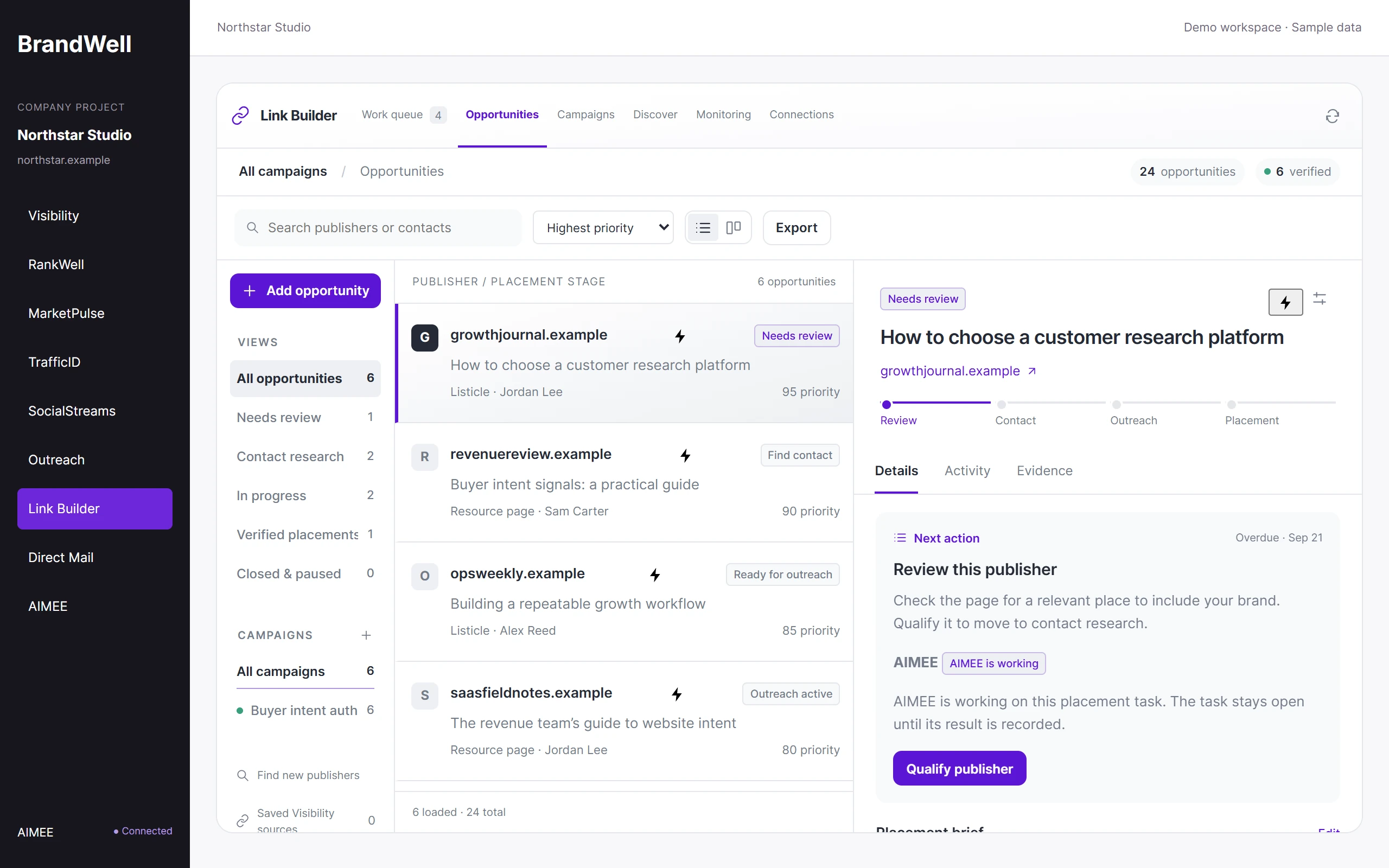Click the Link Builder chain logo icon
The width and height of the screenshot is (1389, 868).
click(240, 116)
